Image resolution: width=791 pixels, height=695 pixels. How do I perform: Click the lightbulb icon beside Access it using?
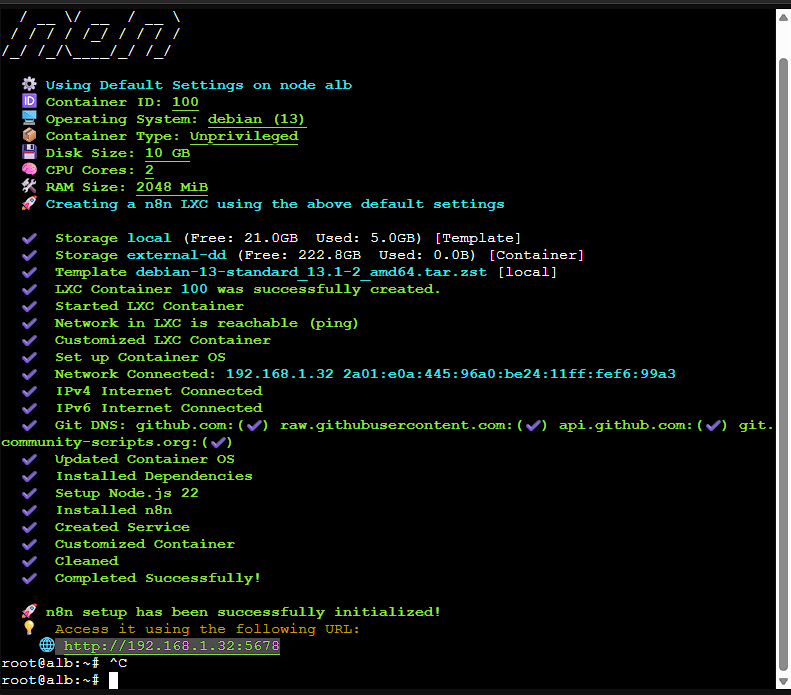[29, 629]
